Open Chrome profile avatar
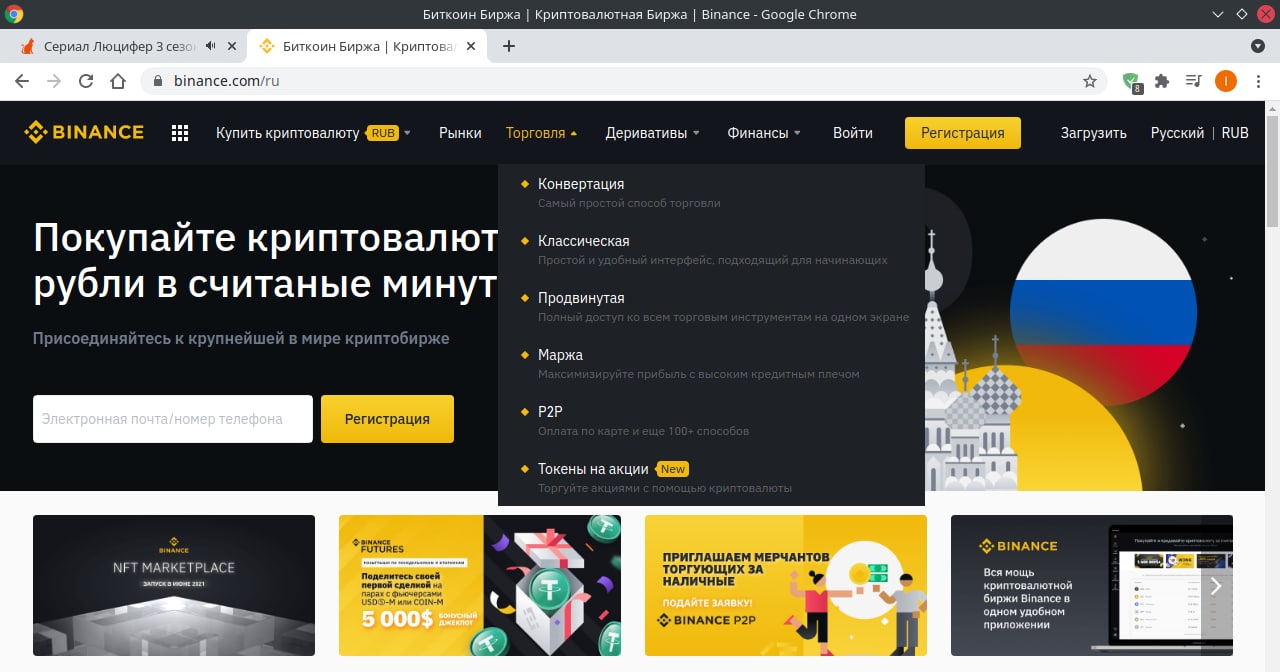1280x672 pixels. (1226, 81)
